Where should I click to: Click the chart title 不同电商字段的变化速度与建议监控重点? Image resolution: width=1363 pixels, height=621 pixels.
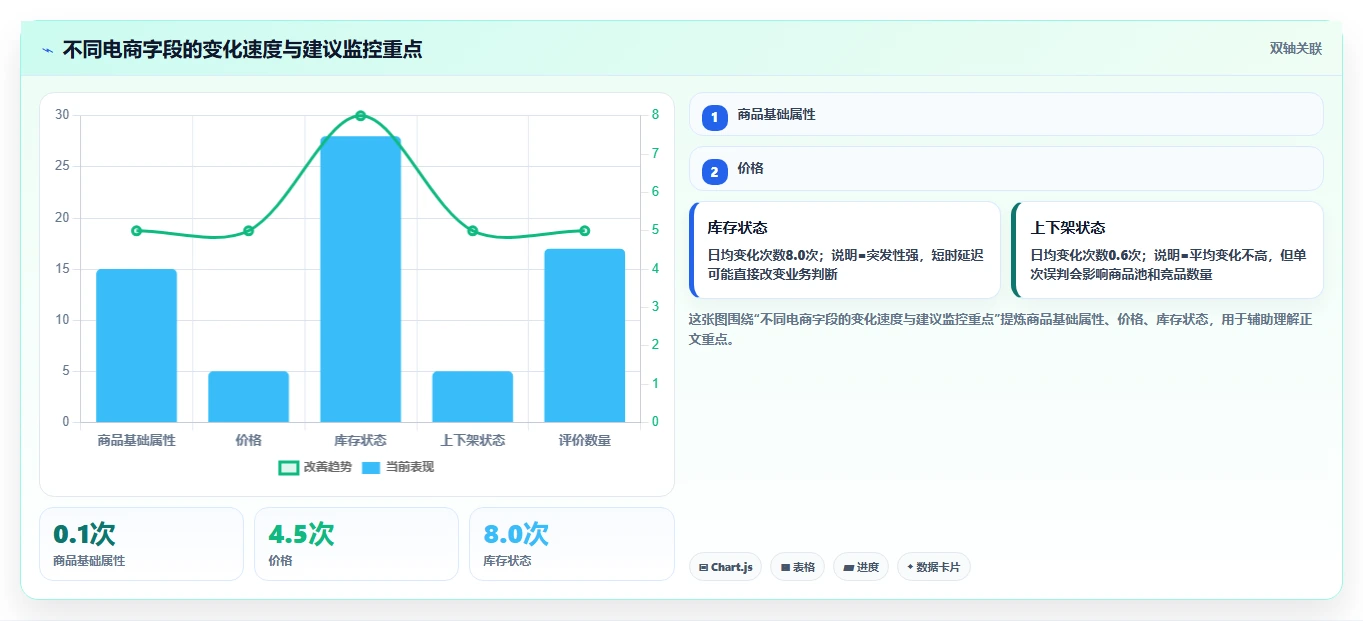coord(242,49)
